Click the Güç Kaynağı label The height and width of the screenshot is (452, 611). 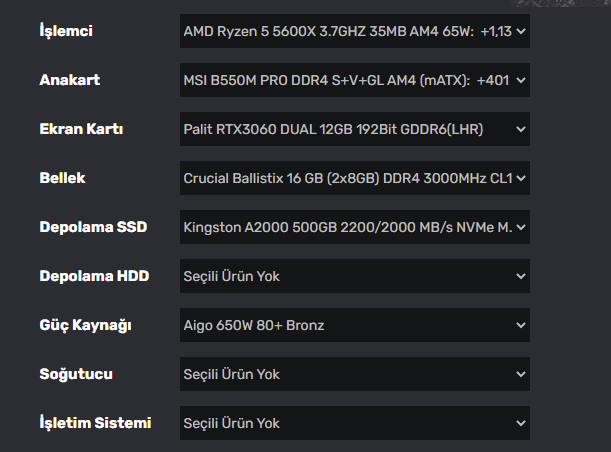[86, 325]
